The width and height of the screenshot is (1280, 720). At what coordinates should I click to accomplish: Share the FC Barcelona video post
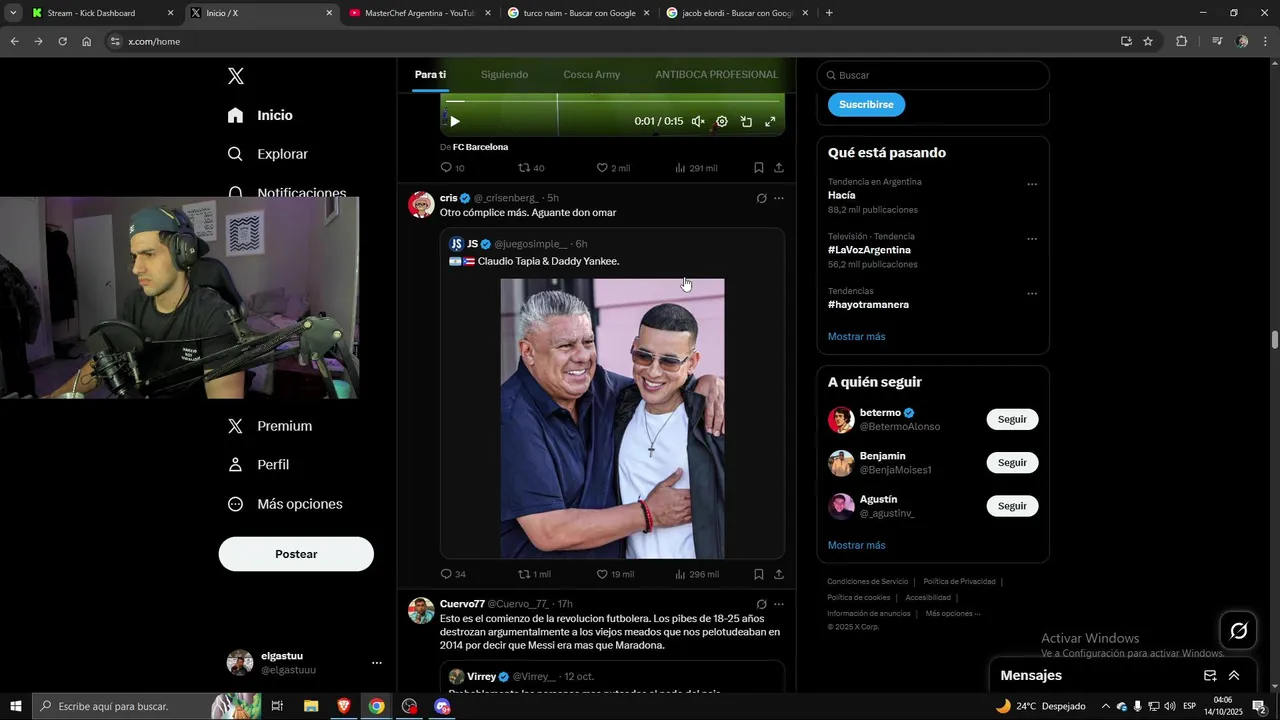click(x=779, y=168)
